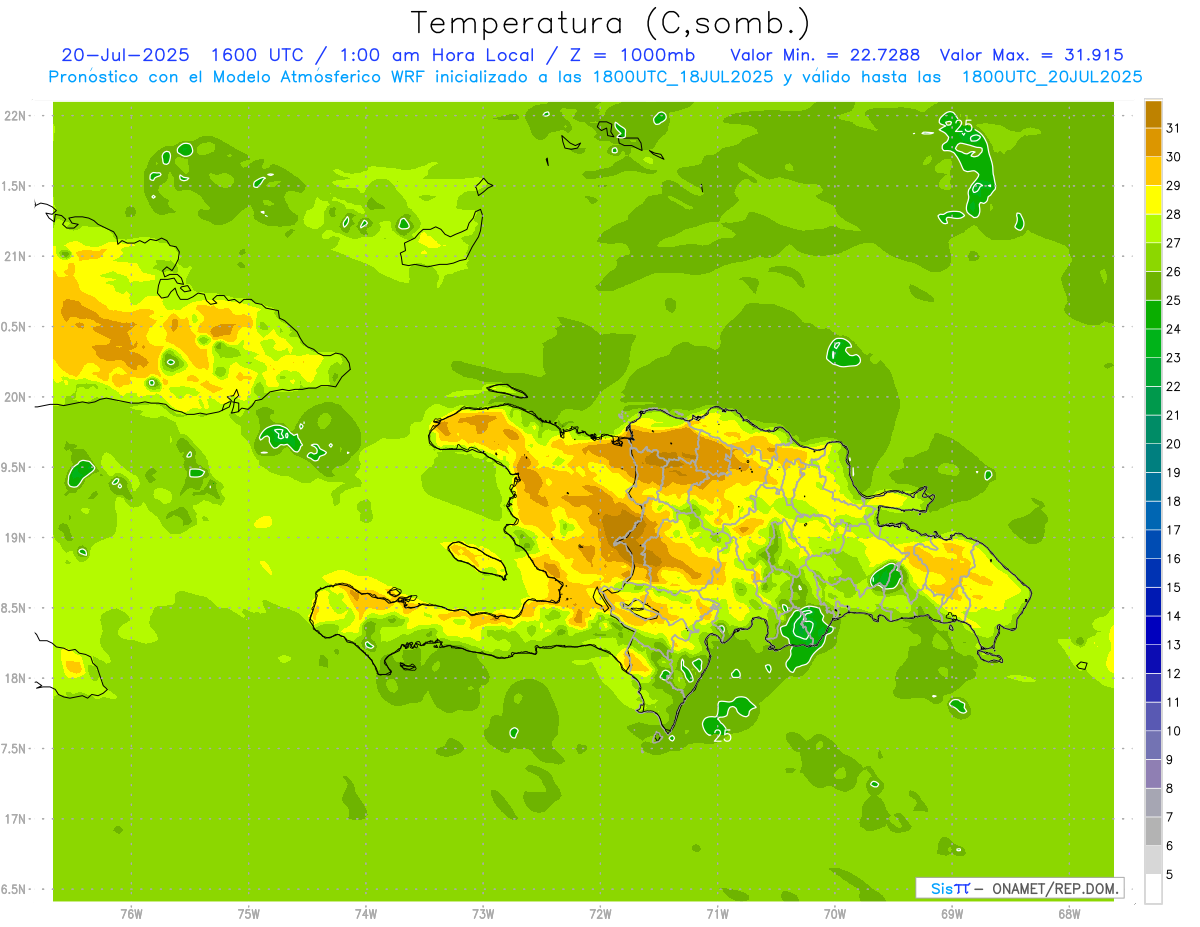Click the "15" value on the color legend

pos(1174,588)
